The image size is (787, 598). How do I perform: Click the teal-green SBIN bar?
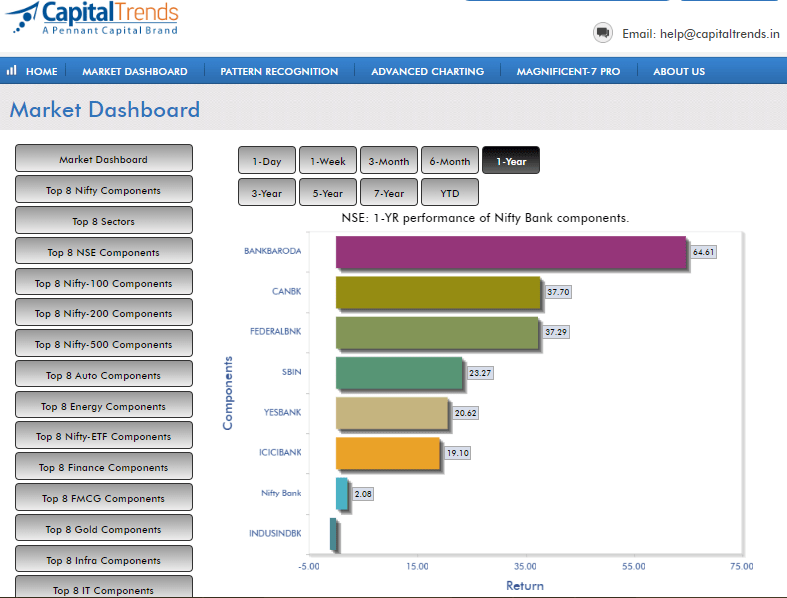click(x=399, y=373)
